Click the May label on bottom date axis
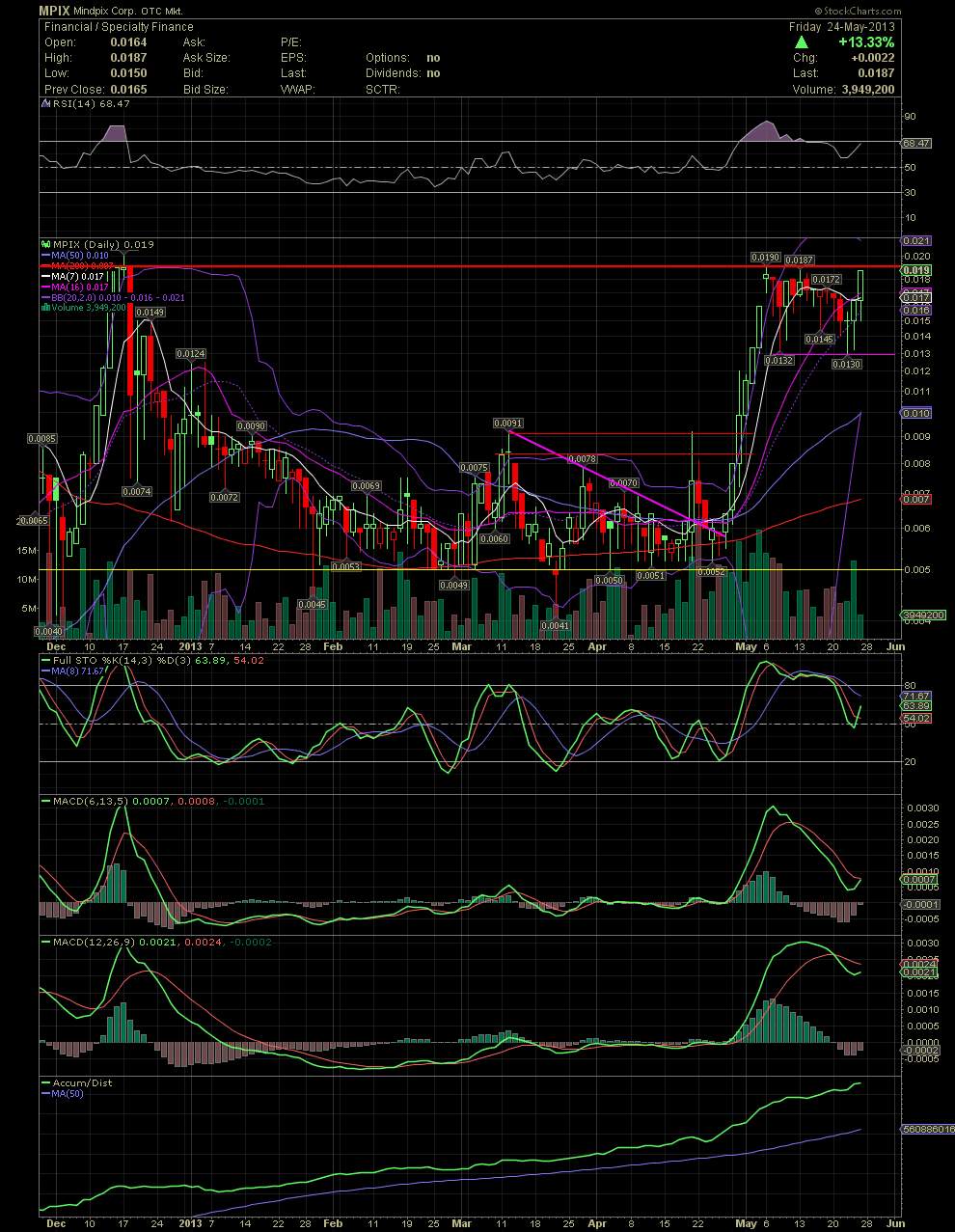Screen dimensions: 955x1232 point(746,1223)
